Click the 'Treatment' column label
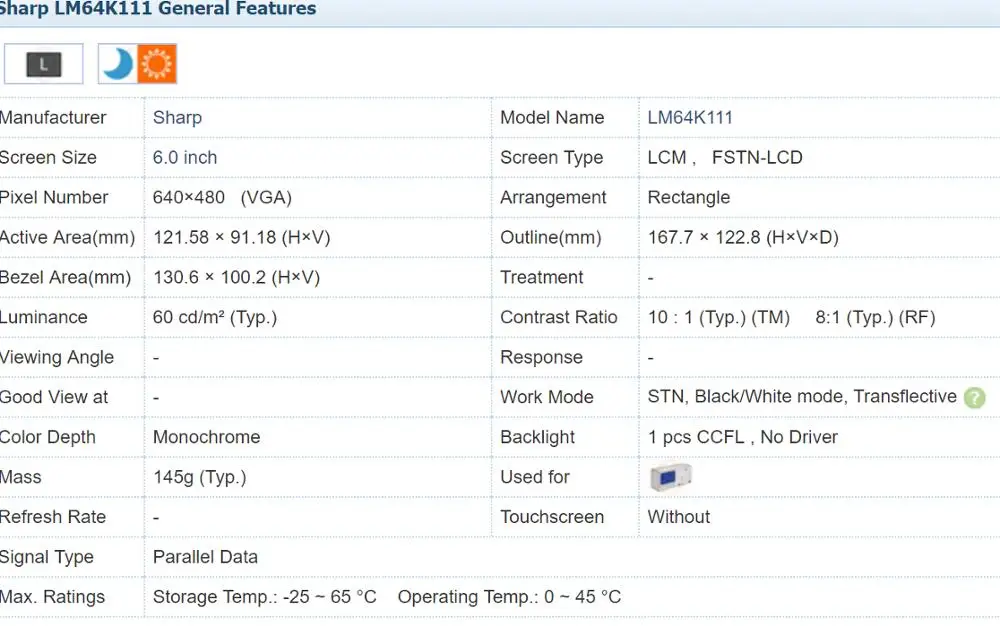This screenshot has height=626, width=1000. 542,277
